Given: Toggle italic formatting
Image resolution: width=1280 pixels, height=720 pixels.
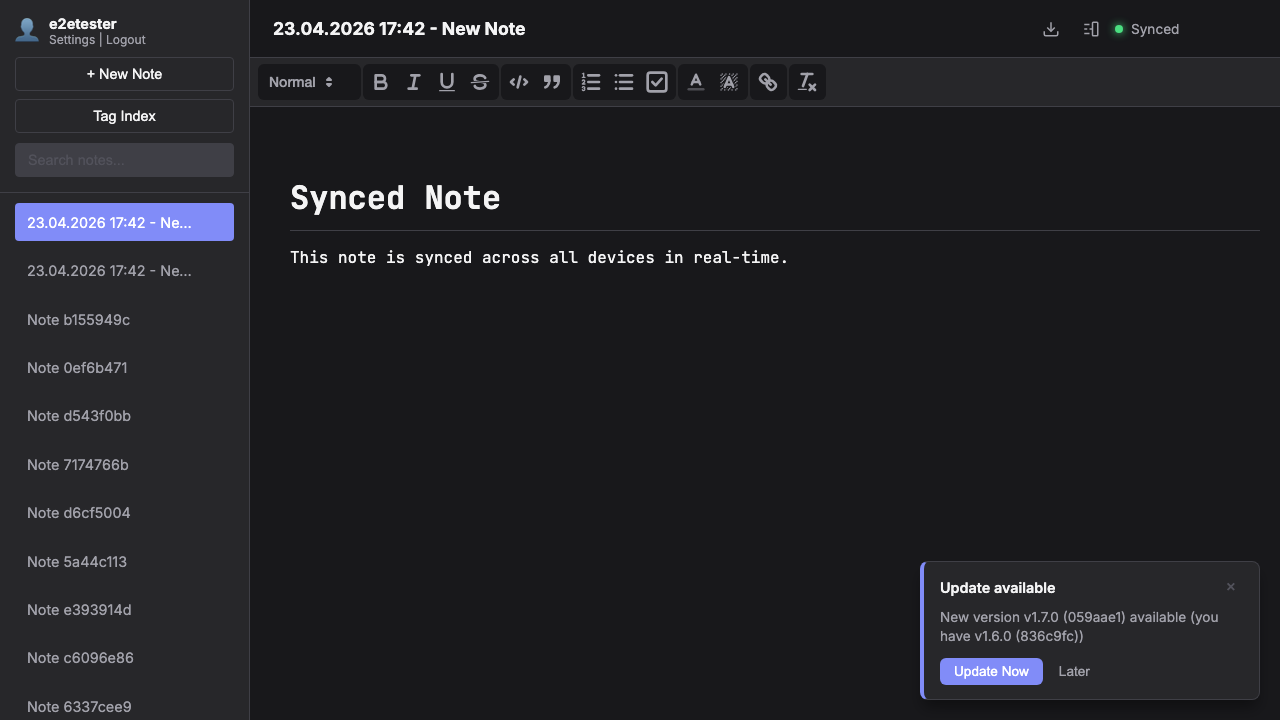Looking at the screenshot, I should 413,82.
